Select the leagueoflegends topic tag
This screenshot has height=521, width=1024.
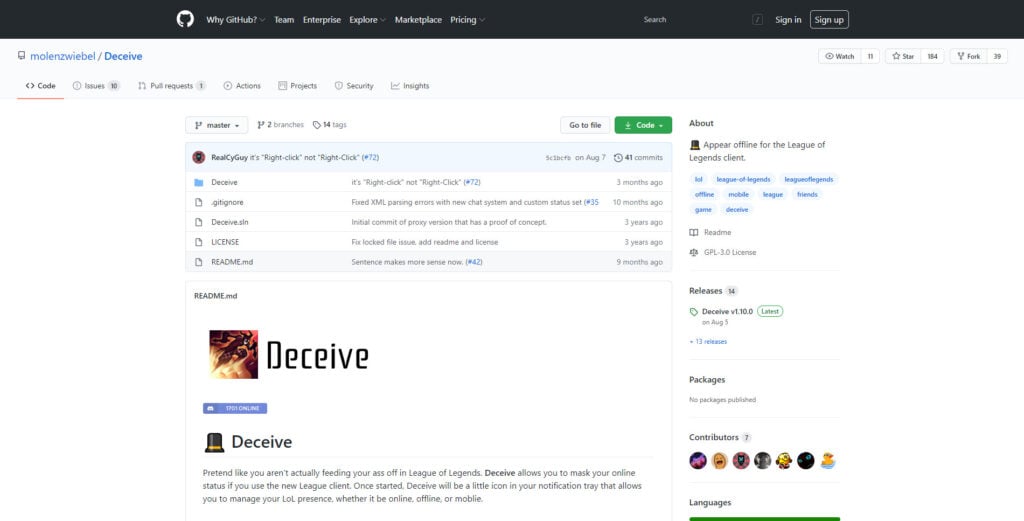pos(808,179)
